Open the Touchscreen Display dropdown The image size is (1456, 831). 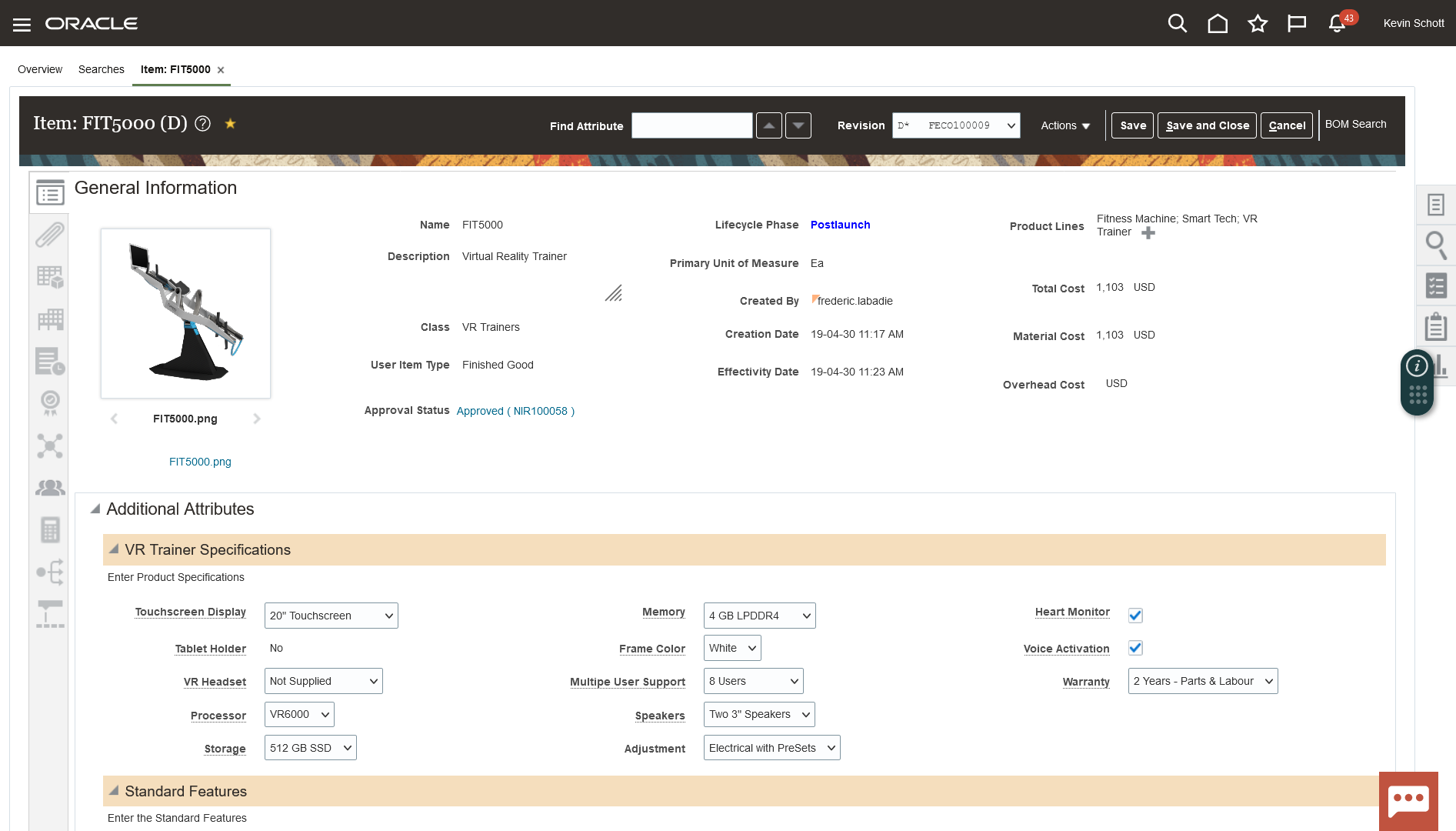point(331,616)
